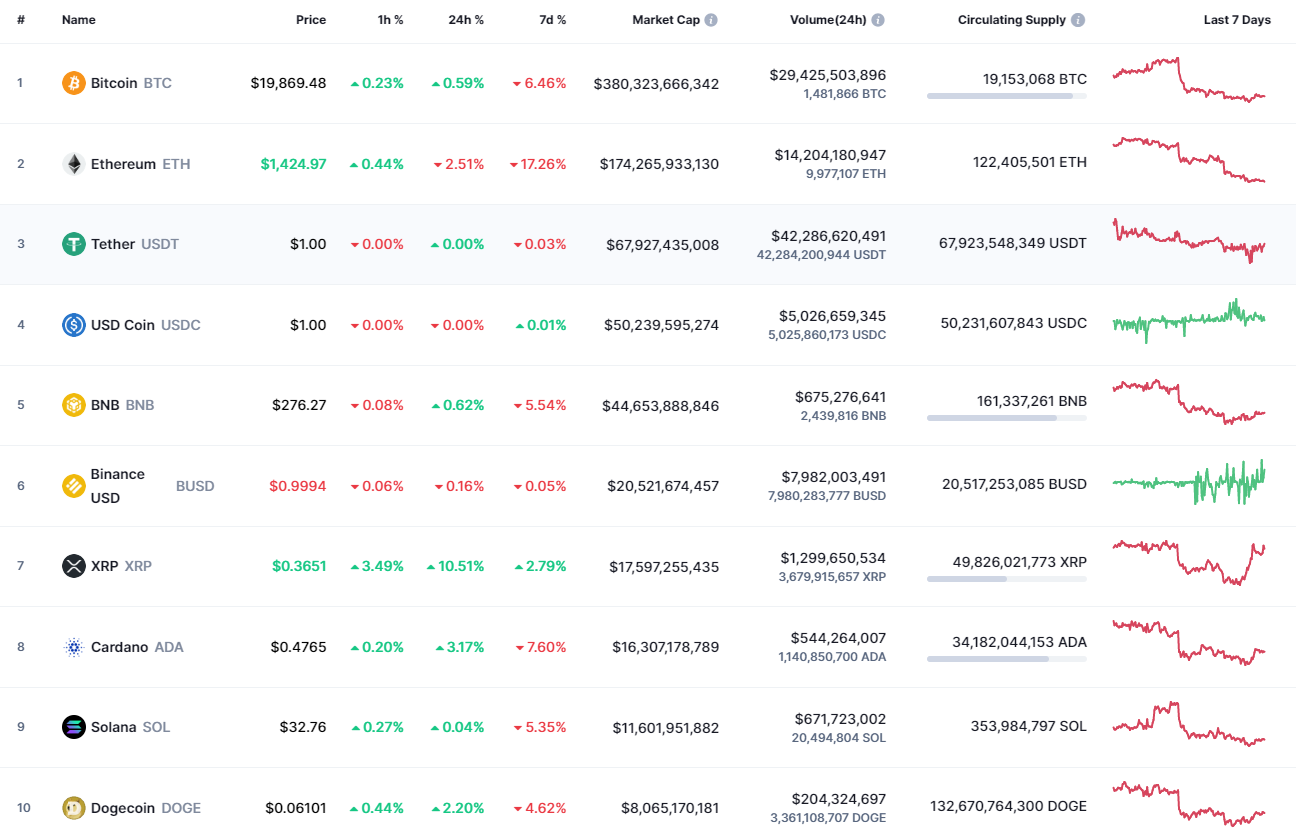Click the Volume(24h) info icon
This screenshot has width=1296, height=839.
(878, 18)
